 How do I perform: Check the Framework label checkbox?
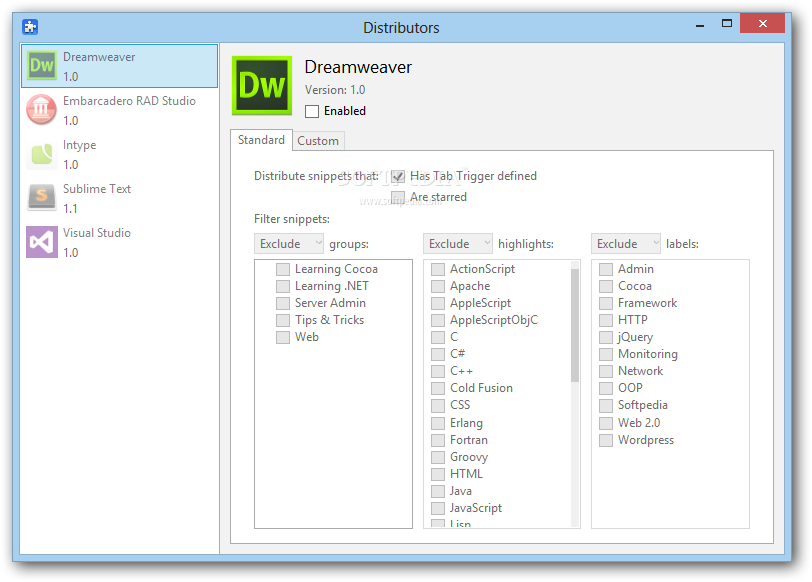(606, 303)
